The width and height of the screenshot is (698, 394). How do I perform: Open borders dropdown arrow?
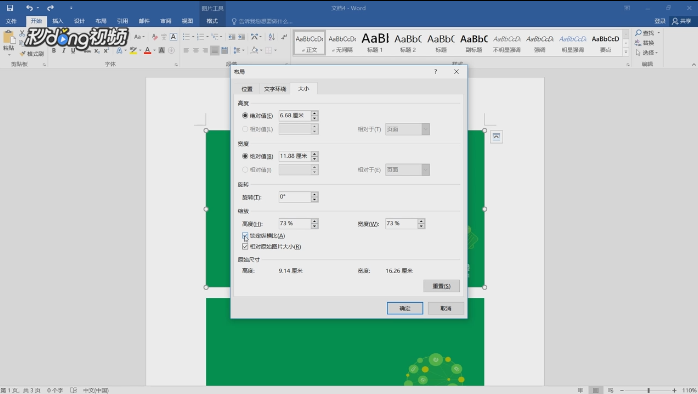tap(276, 51)
